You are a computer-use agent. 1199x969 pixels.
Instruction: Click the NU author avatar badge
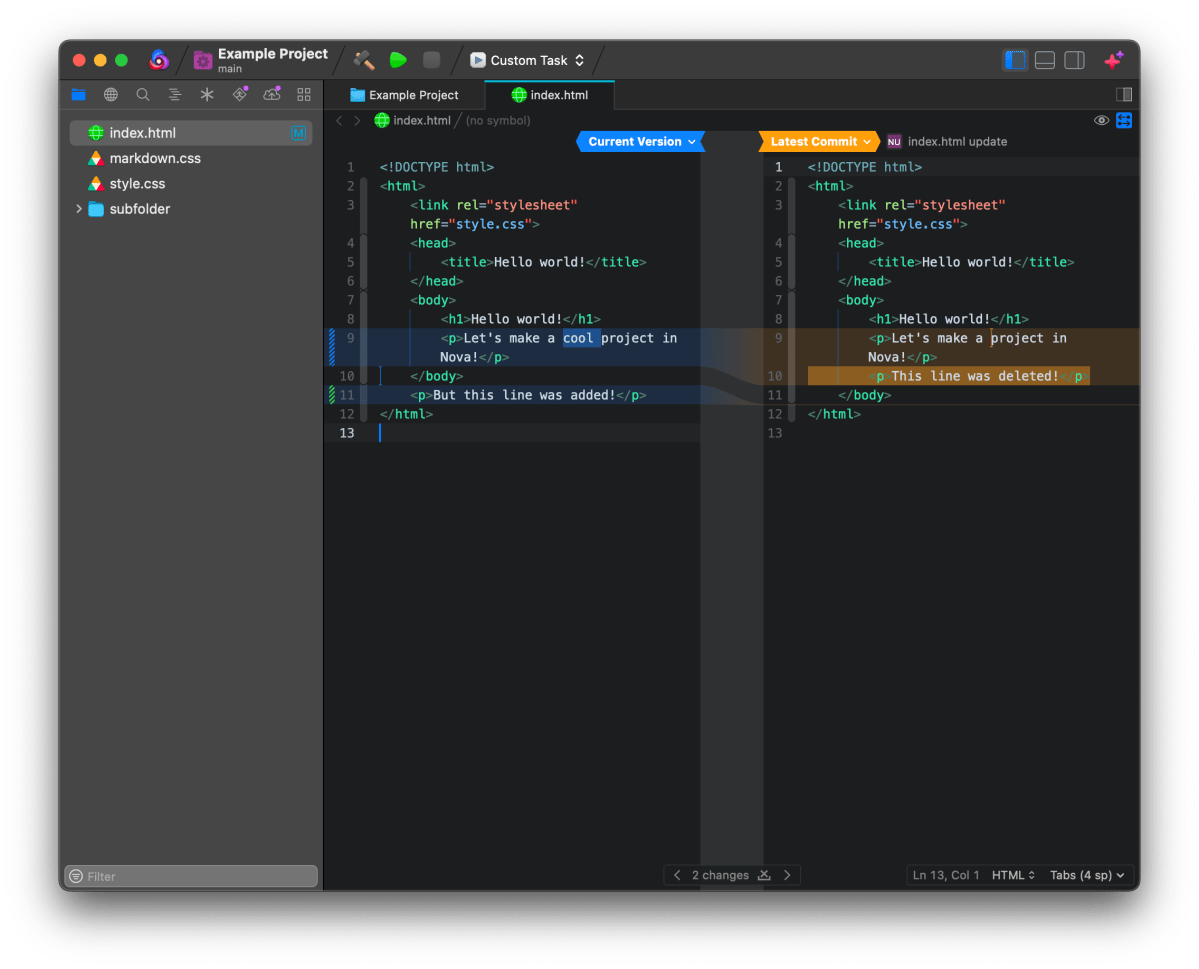tap(894, 141)
